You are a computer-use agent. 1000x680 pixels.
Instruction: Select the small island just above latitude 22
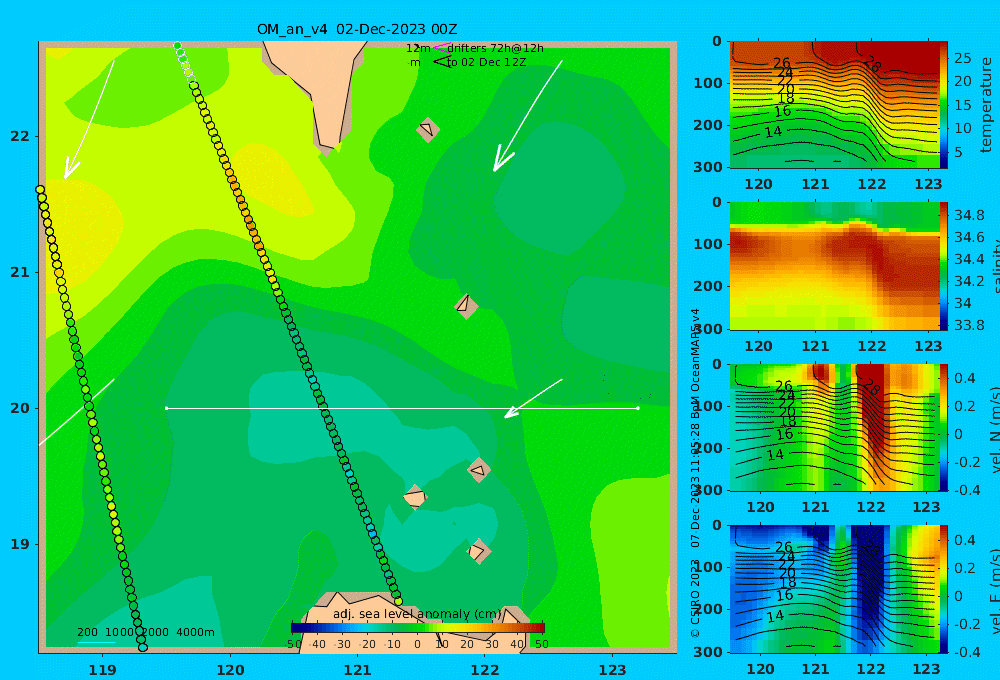click(x=427, y=129)
